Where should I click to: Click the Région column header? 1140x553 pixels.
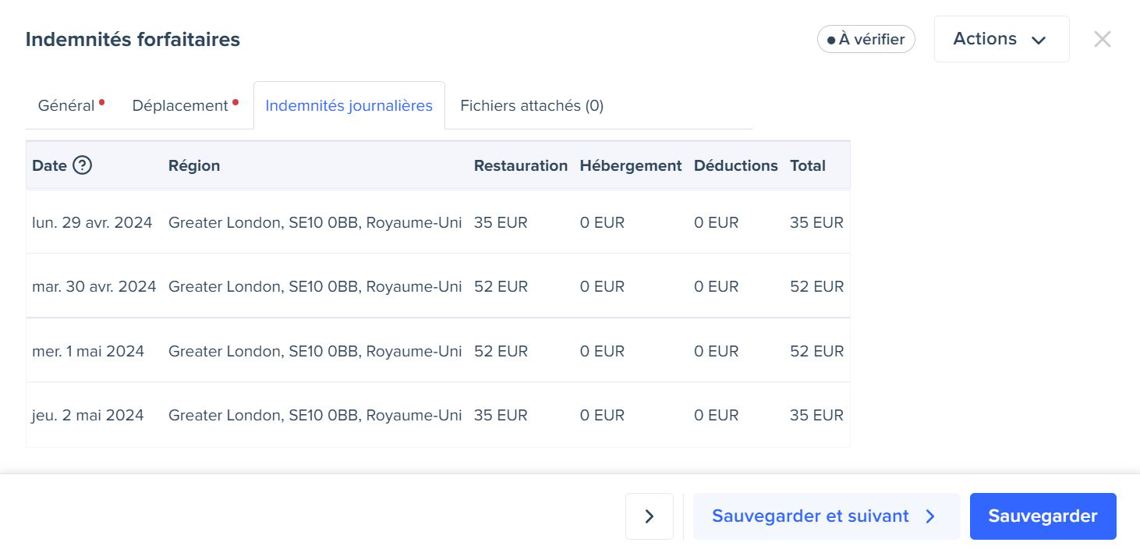point(194,166)
